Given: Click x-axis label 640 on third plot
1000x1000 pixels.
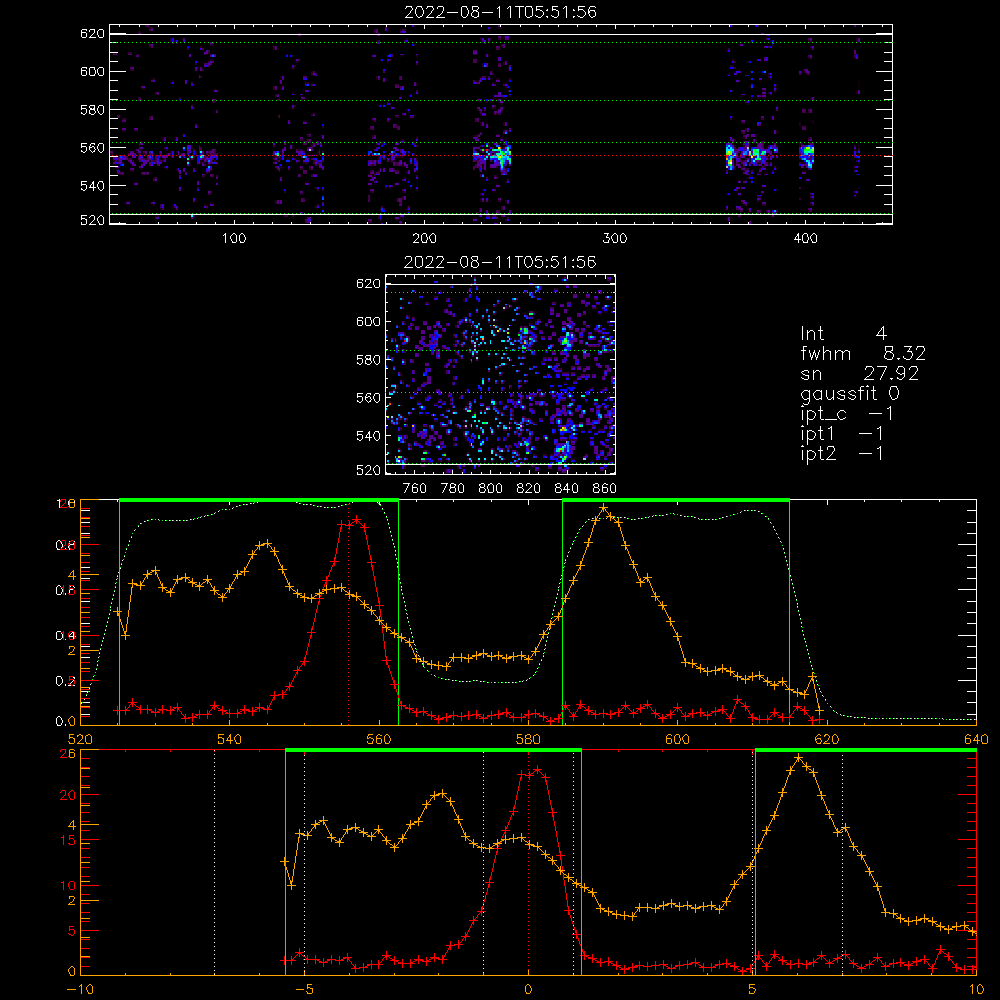Looking at the screenshot, I should (976, 740).
